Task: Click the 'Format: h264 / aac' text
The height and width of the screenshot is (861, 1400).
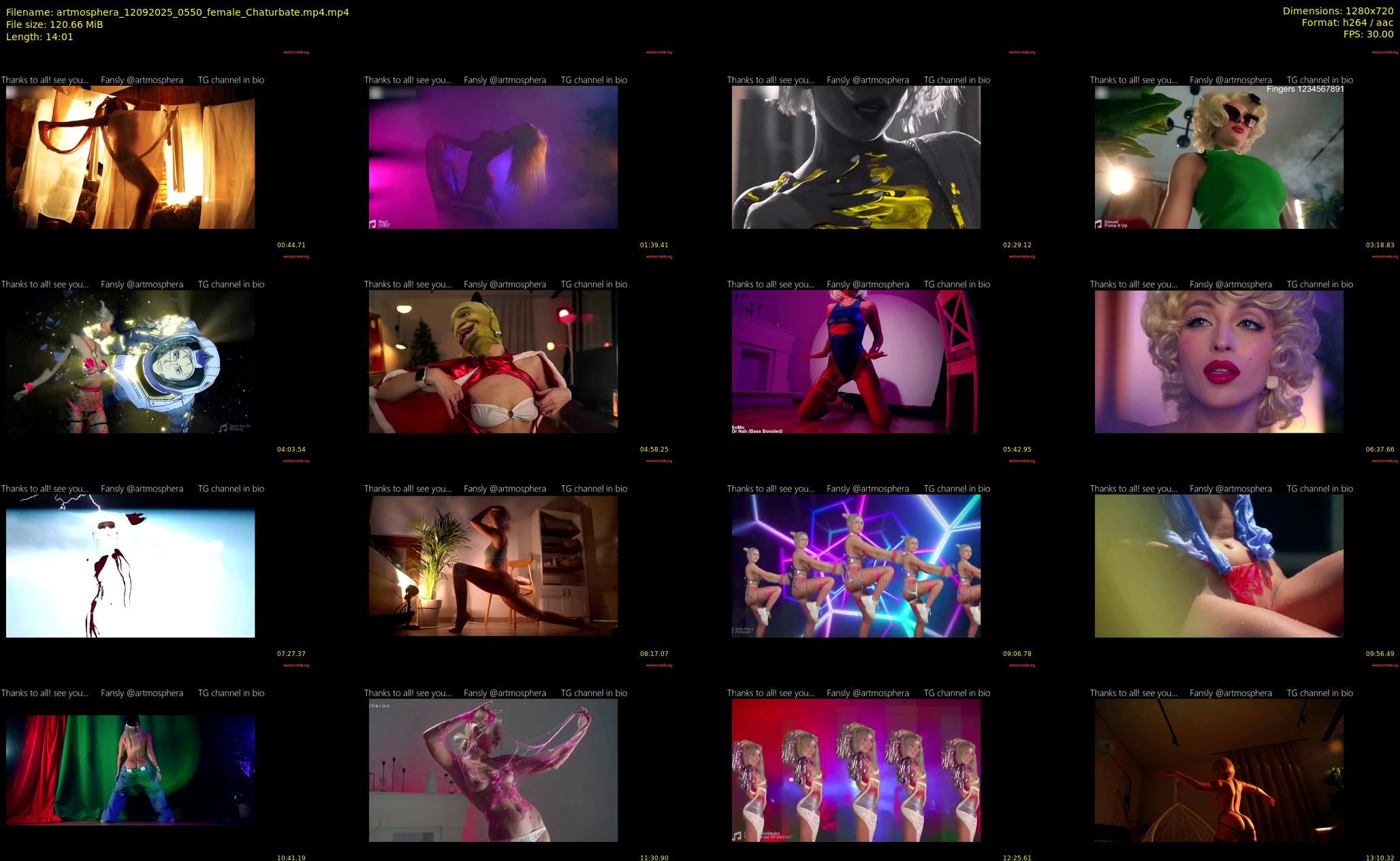Action: tap(1348, 22)
